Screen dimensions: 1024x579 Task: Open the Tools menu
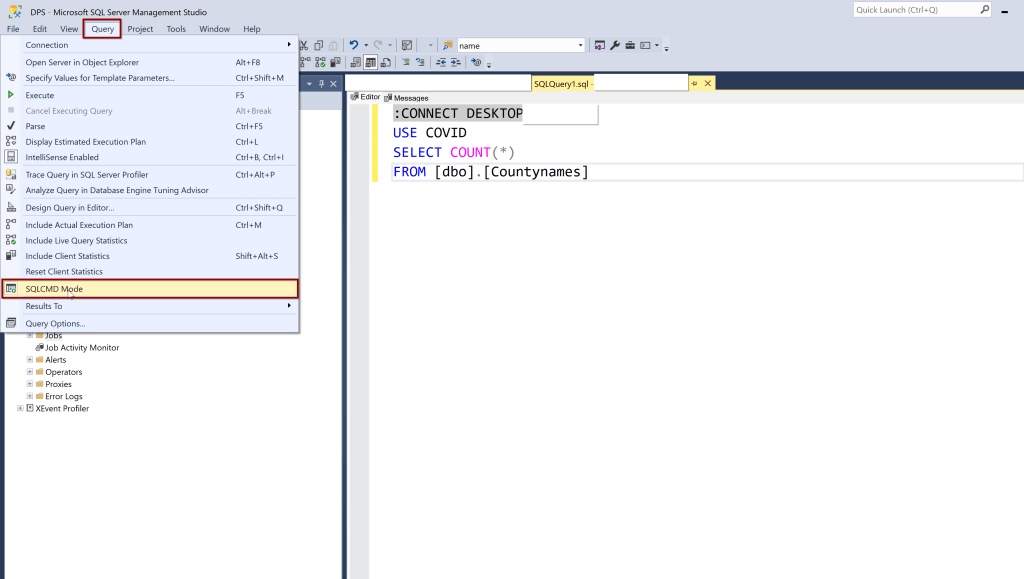(x=176, y=29)
